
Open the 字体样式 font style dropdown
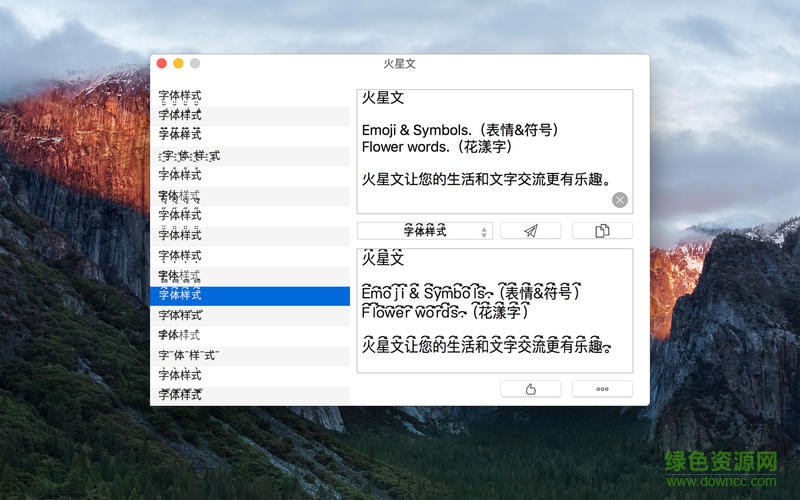[x=424, y=231]
